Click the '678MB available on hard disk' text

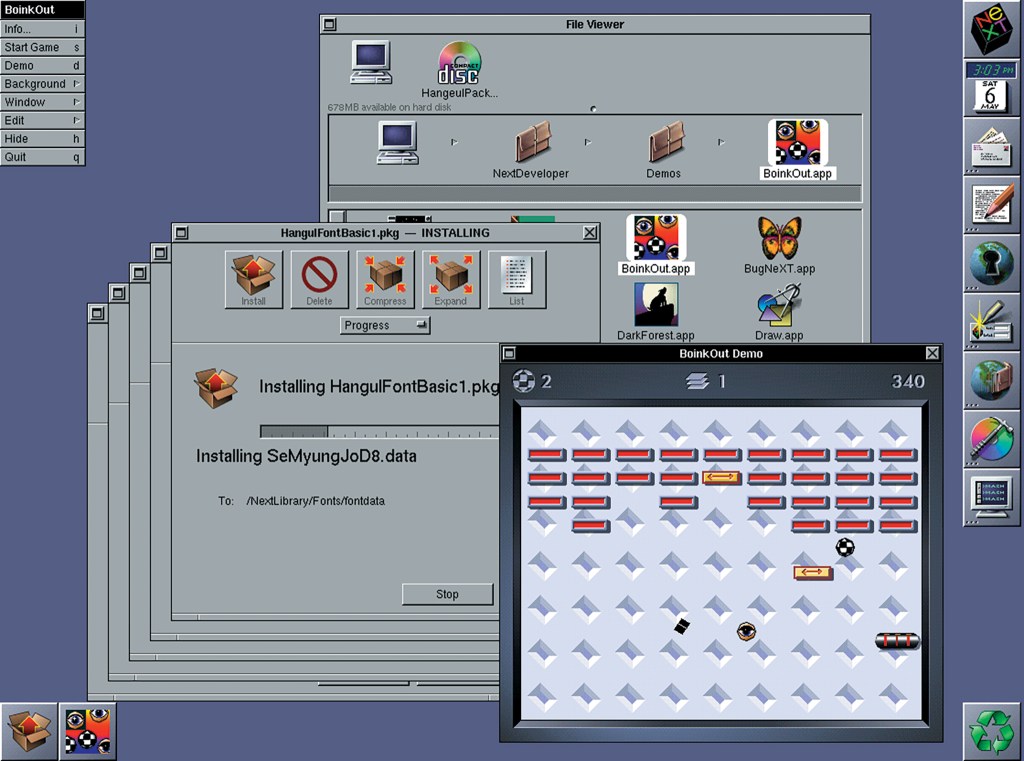[x=389, y=107]
